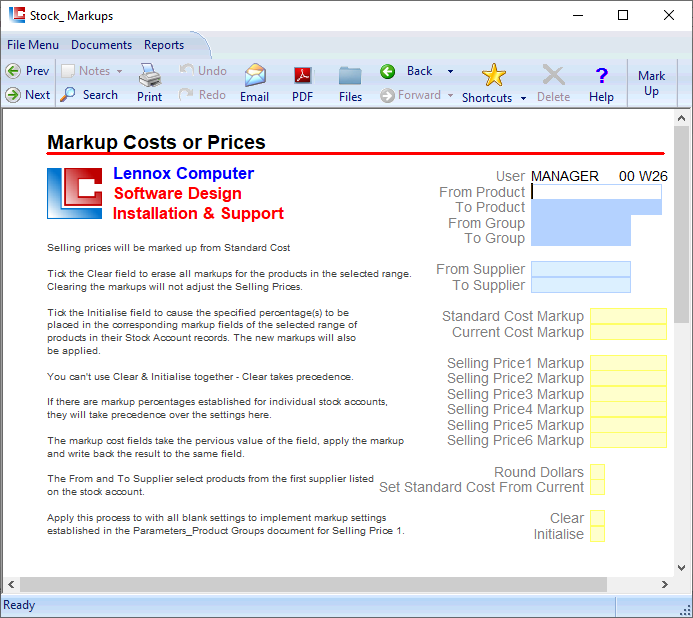The image size is (693, 618).
Task: Click the Search magnifier icon
Action: pos(68,95)
